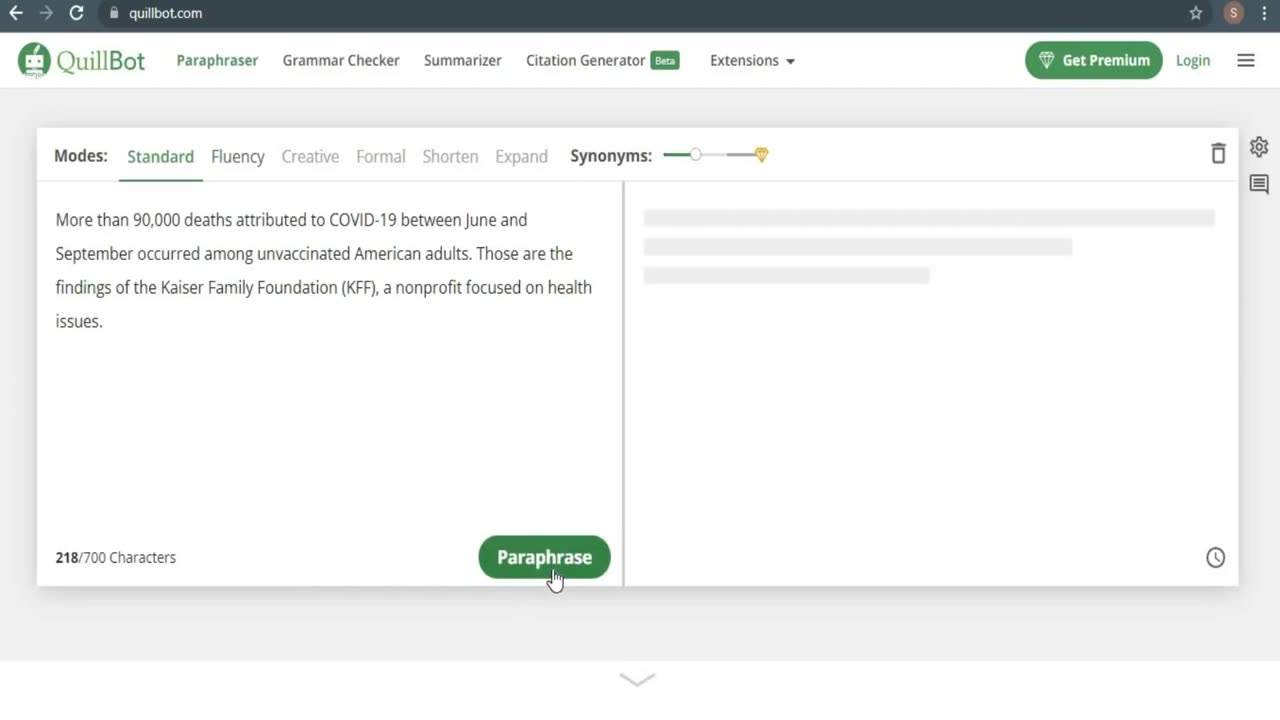1280x720 pixels.
Task: Open the hamburger menu
Action: [1246, 60]
